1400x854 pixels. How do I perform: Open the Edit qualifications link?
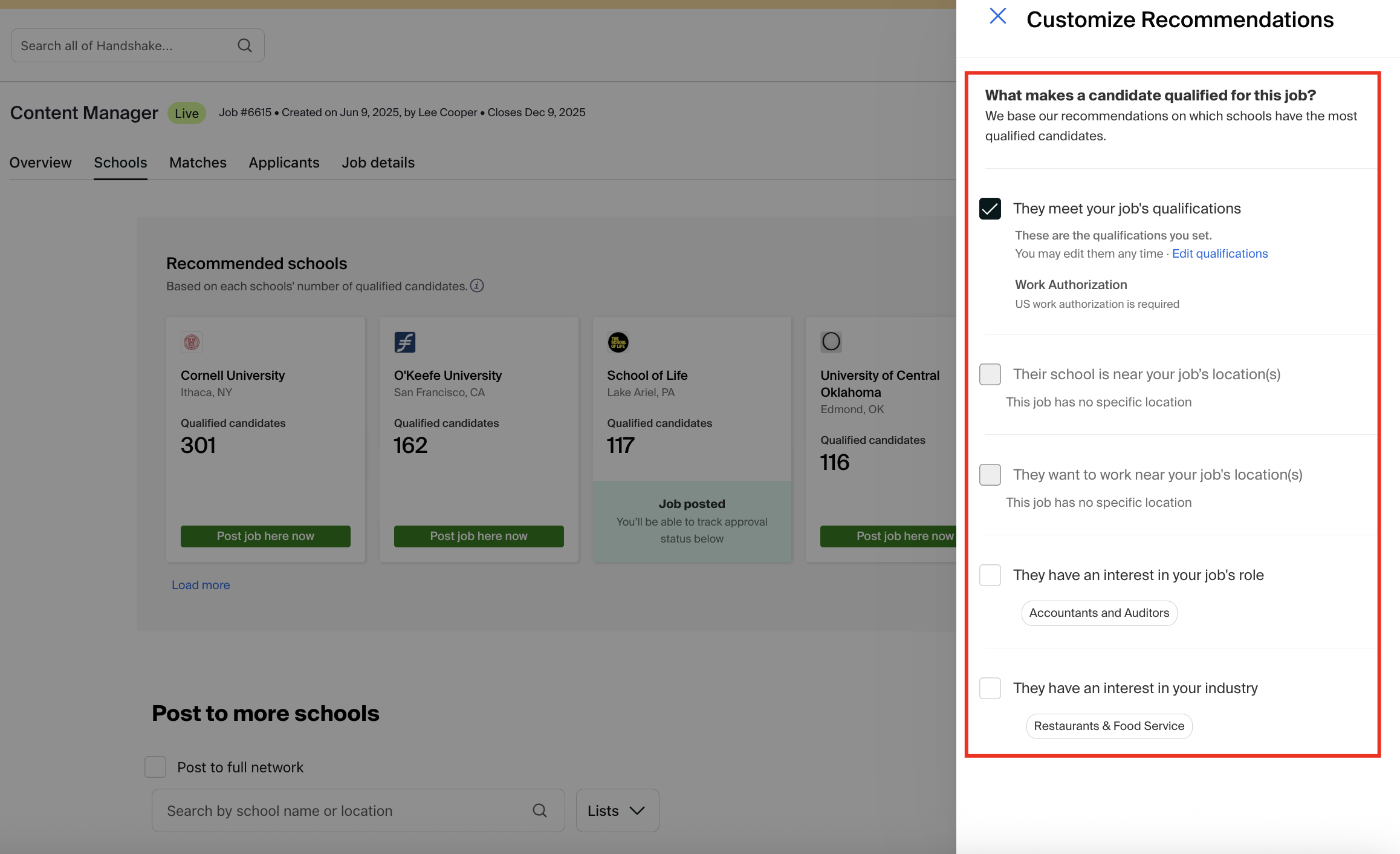coord(1220,253)
